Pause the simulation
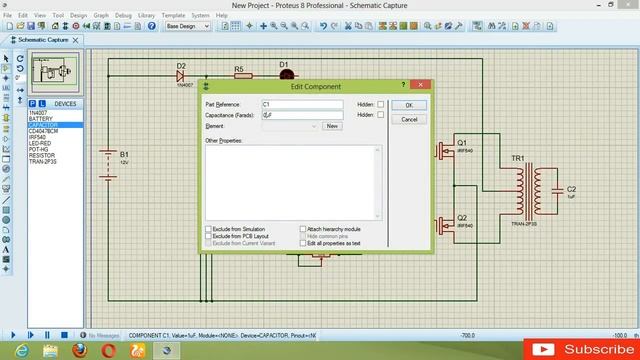The height and width of the screenshot is (360, 640). point(47,335)
